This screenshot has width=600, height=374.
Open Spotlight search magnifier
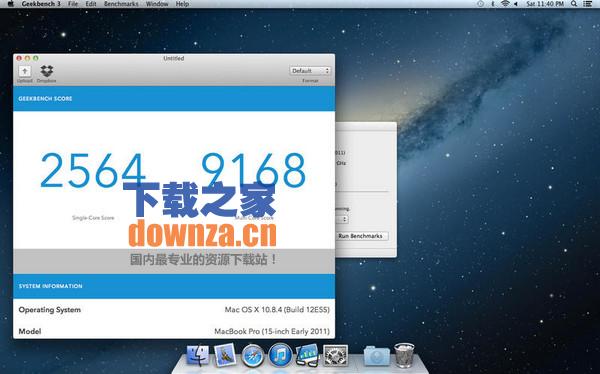tap(574, 4)
